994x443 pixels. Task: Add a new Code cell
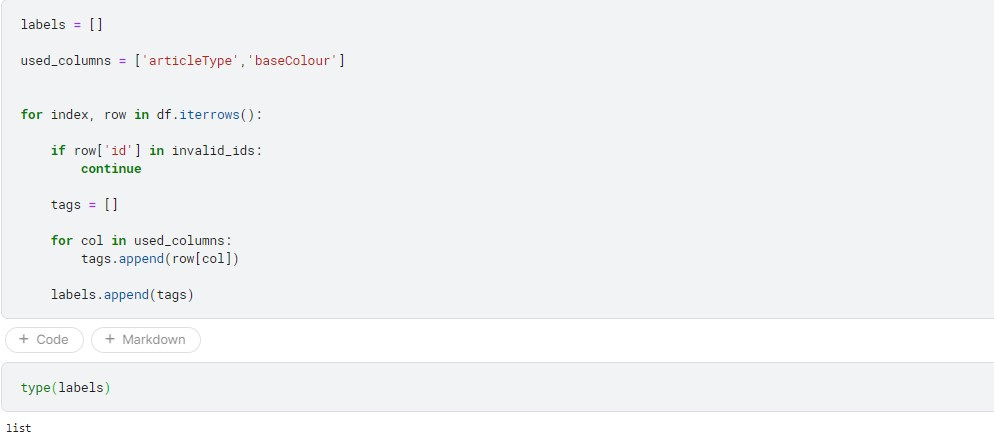44,340
